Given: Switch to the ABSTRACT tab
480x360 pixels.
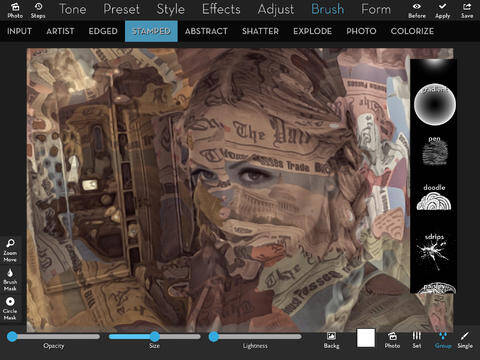Looking at the screenshot, I should (x=206, y=31).
